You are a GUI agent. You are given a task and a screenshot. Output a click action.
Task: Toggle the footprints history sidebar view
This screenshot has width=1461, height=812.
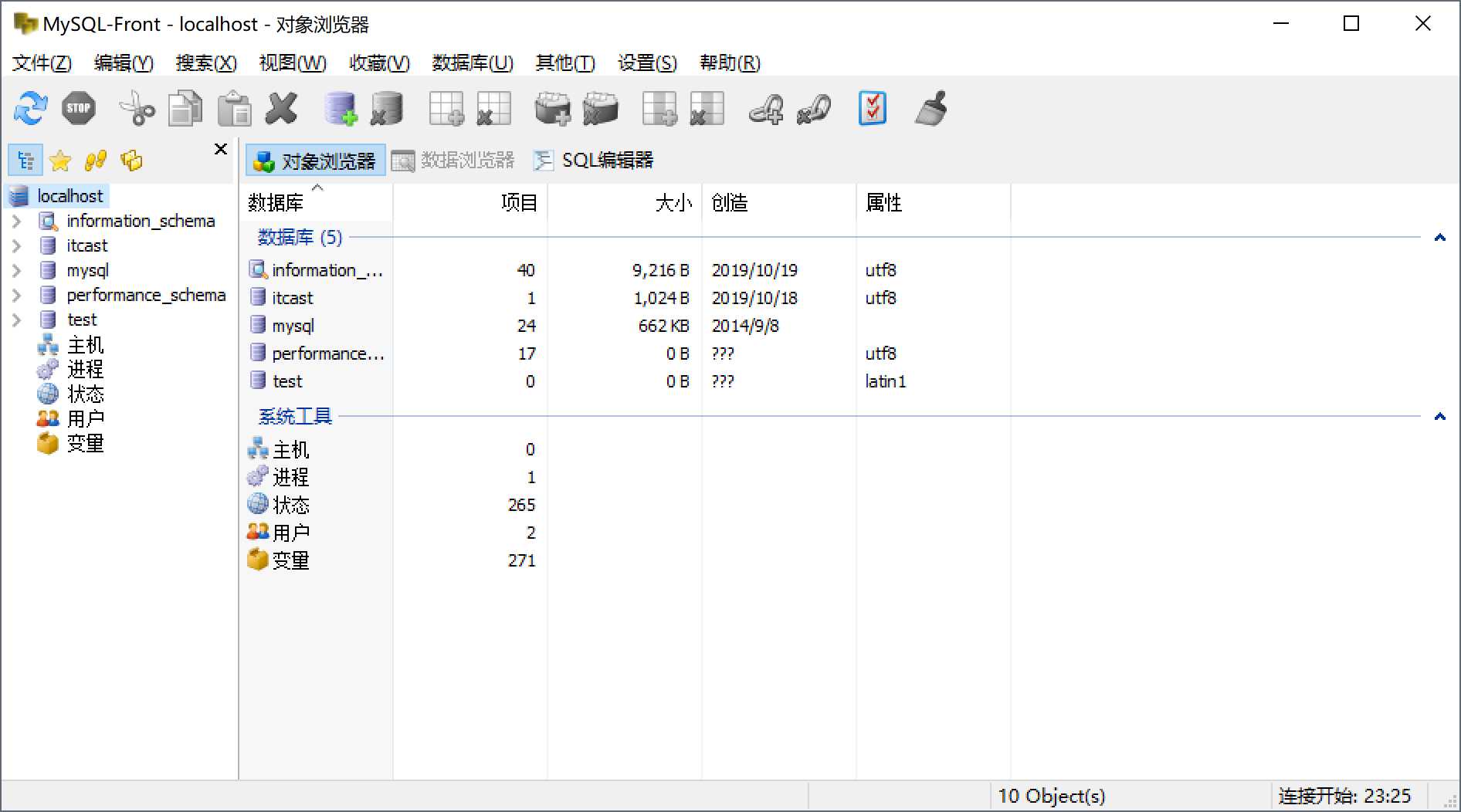(96, 161)
